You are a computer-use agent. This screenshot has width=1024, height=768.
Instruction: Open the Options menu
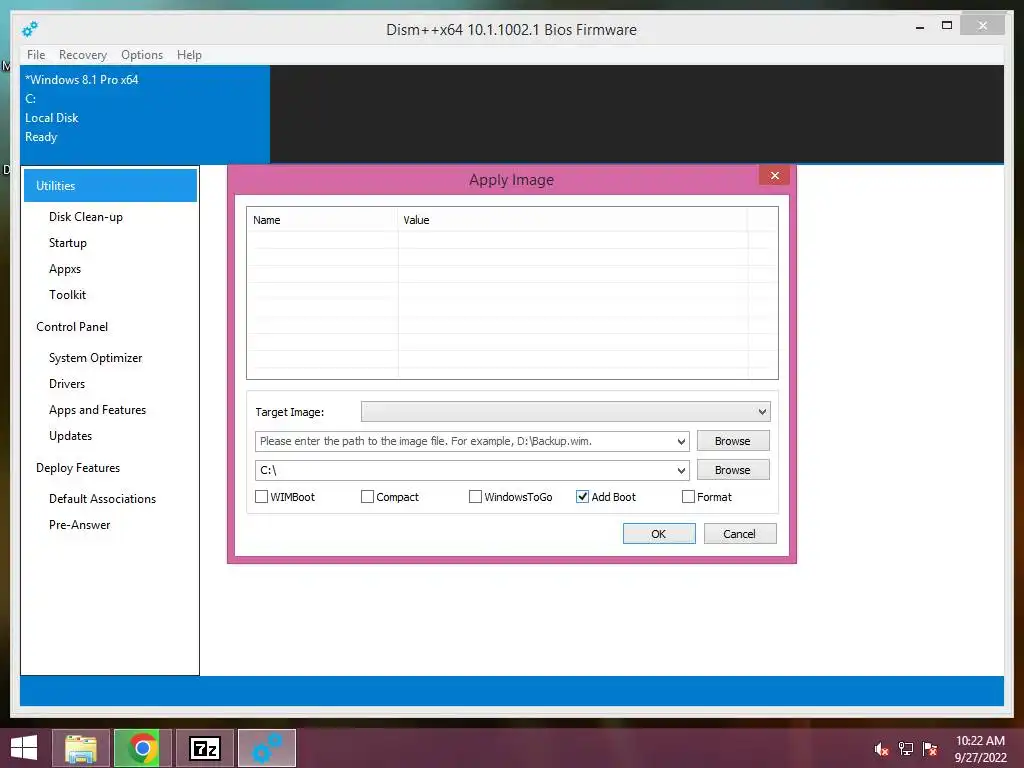(x=142, y=55)
